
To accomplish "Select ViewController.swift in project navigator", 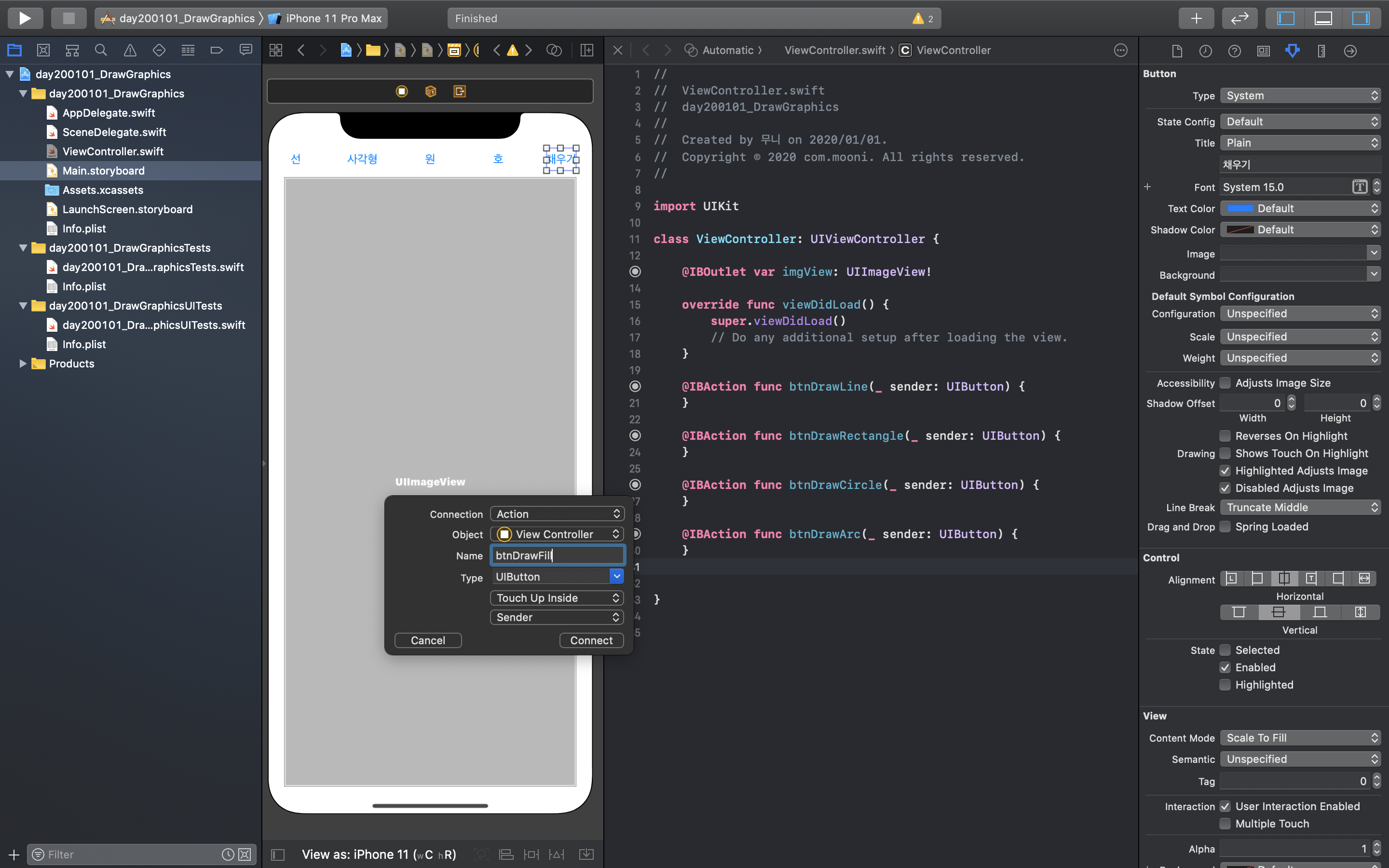I will (x=112, y=151).
